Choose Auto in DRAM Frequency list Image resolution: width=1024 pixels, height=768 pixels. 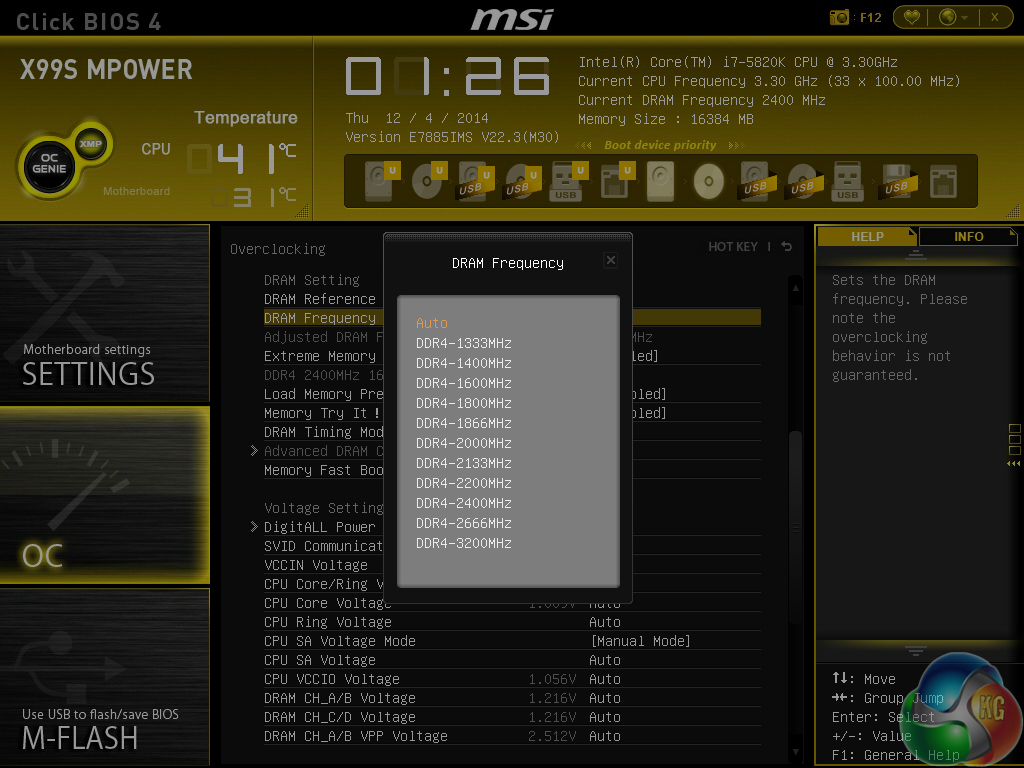point(432,323)
